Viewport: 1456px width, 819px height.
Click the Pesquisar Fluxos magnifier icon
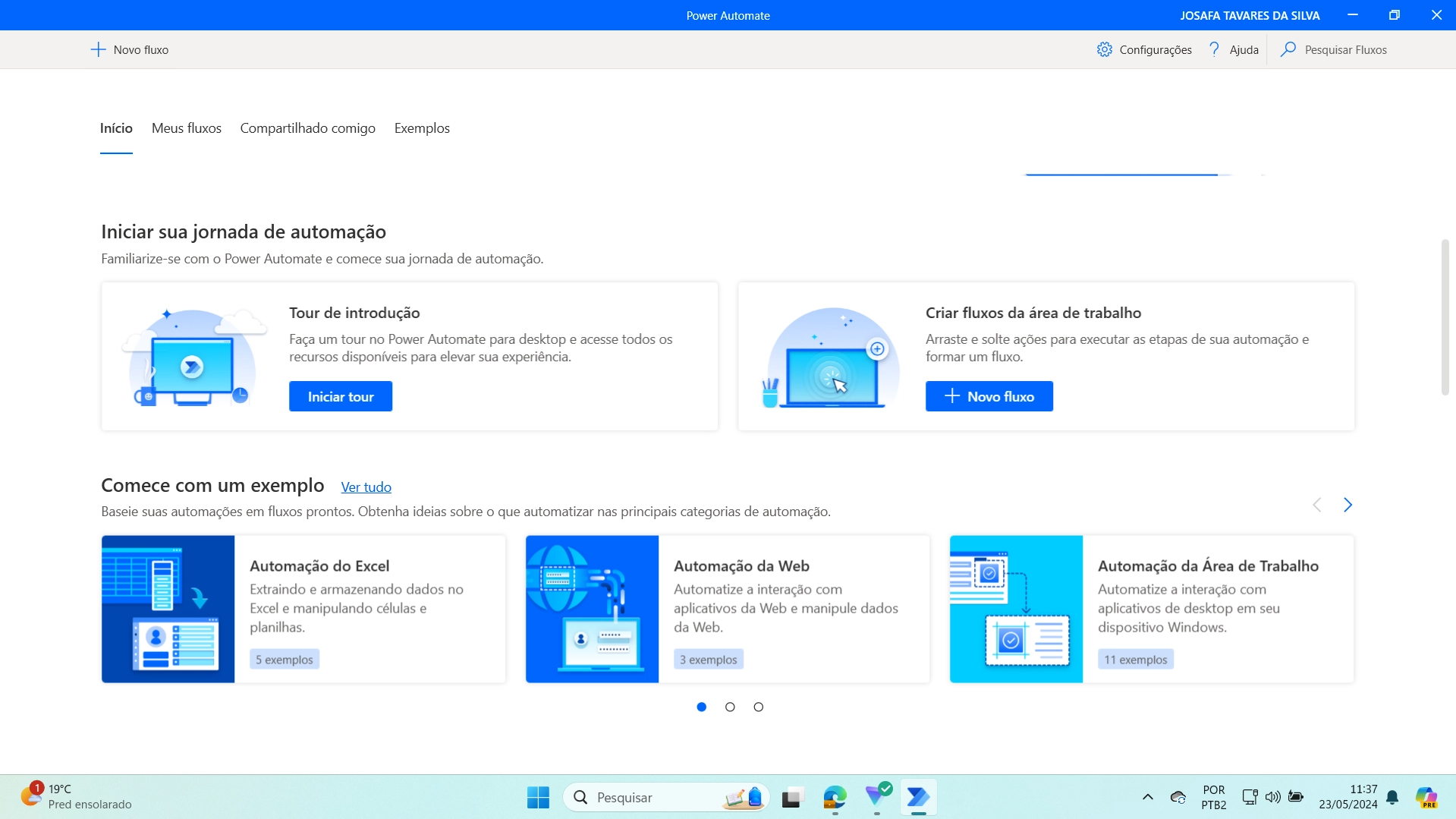click(1288, 49)
